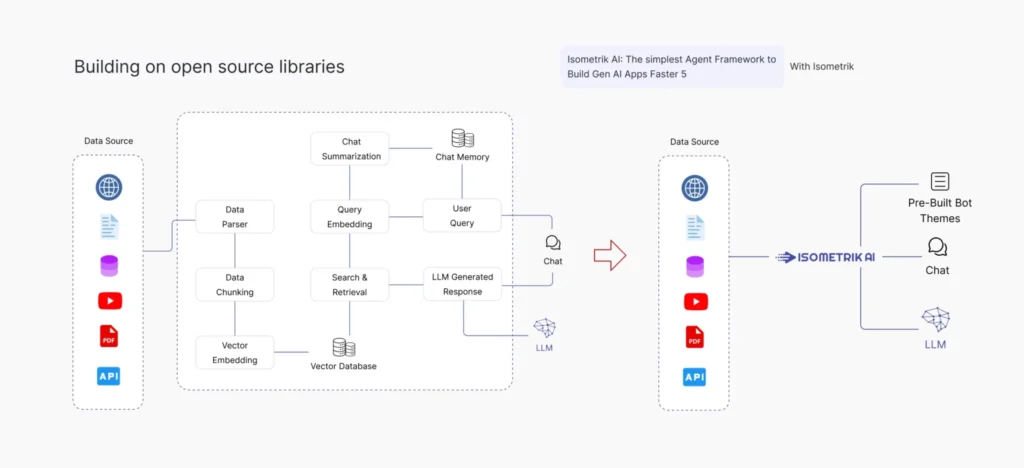The height and width of the screenshot is (468, 1024).
Task: Click the large Chat icon under Pre-Built Bot Themes
Action: point(937,247)
